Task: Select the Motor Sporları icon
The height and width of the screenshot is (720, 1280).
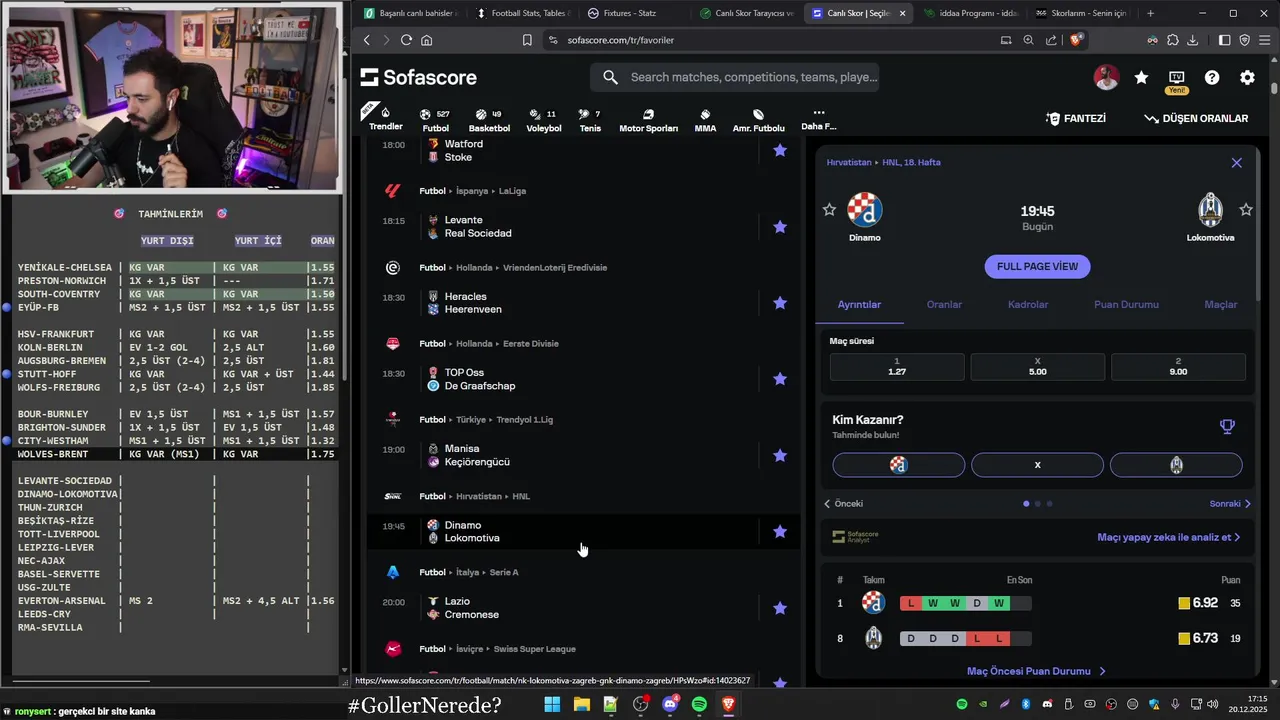Action: coord(648,120)
